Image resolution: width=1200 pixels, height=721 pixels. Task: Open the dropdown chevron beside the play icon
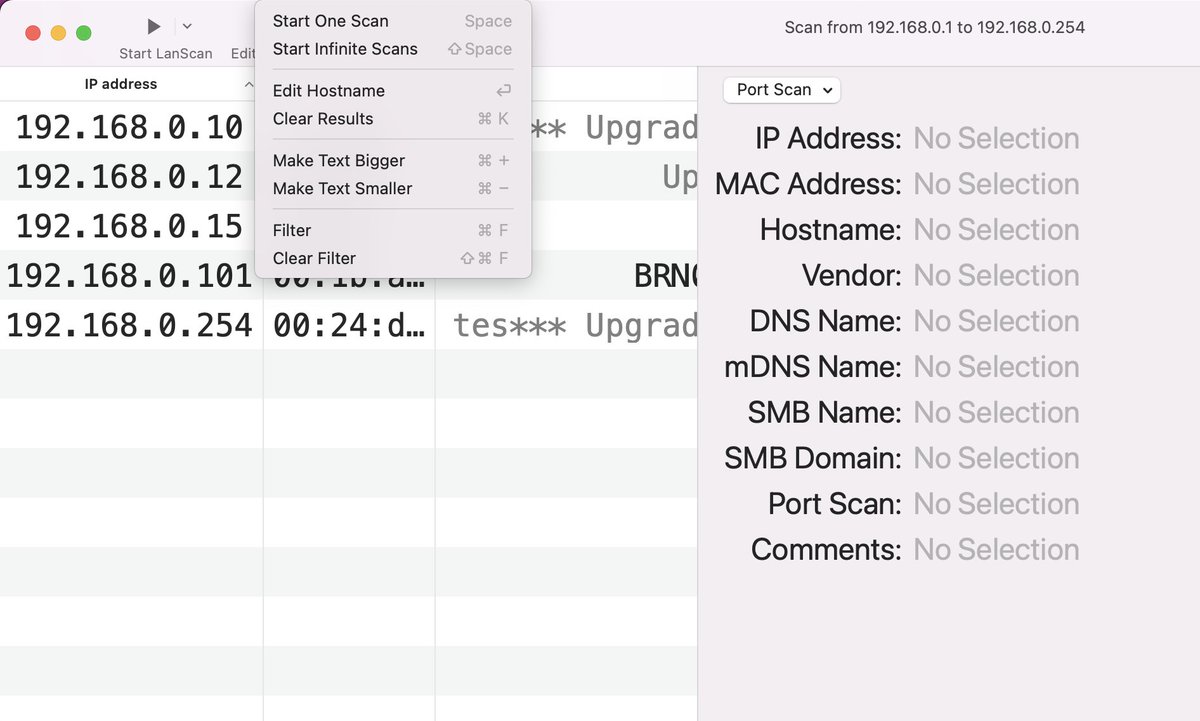pos(187,26)
